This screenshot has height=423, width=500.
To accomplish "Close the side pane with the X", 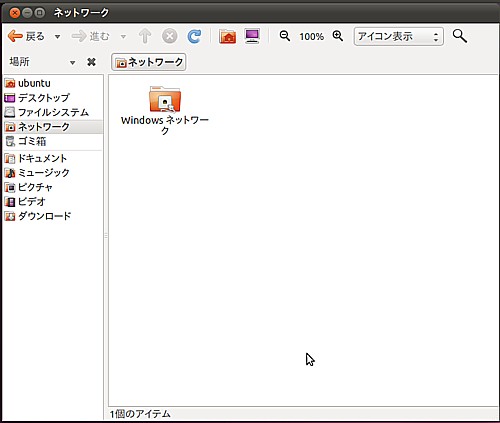I will click(91, 62).
